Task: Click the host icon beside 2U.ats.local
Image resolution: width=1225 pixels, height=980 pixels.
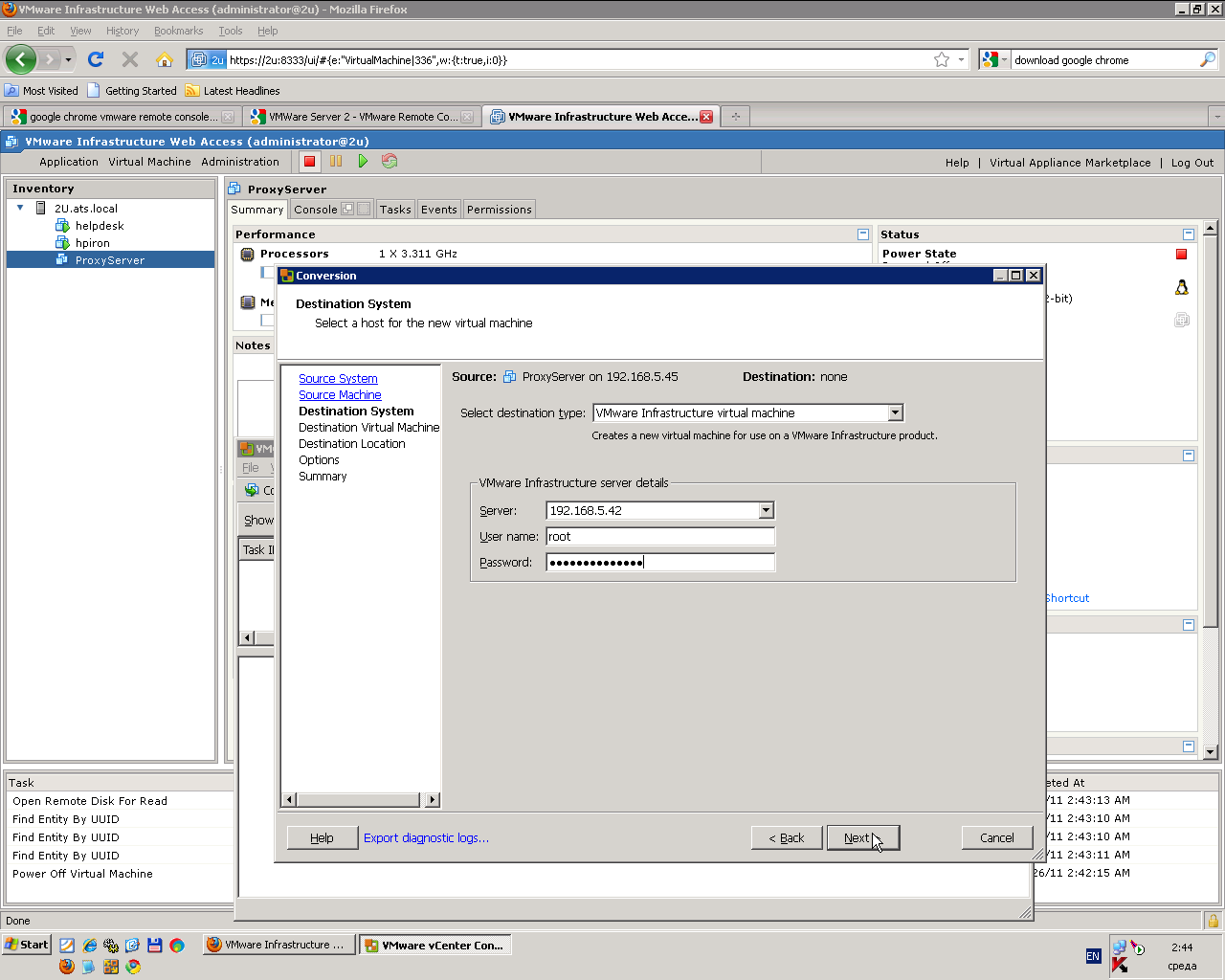Action: 40,208
